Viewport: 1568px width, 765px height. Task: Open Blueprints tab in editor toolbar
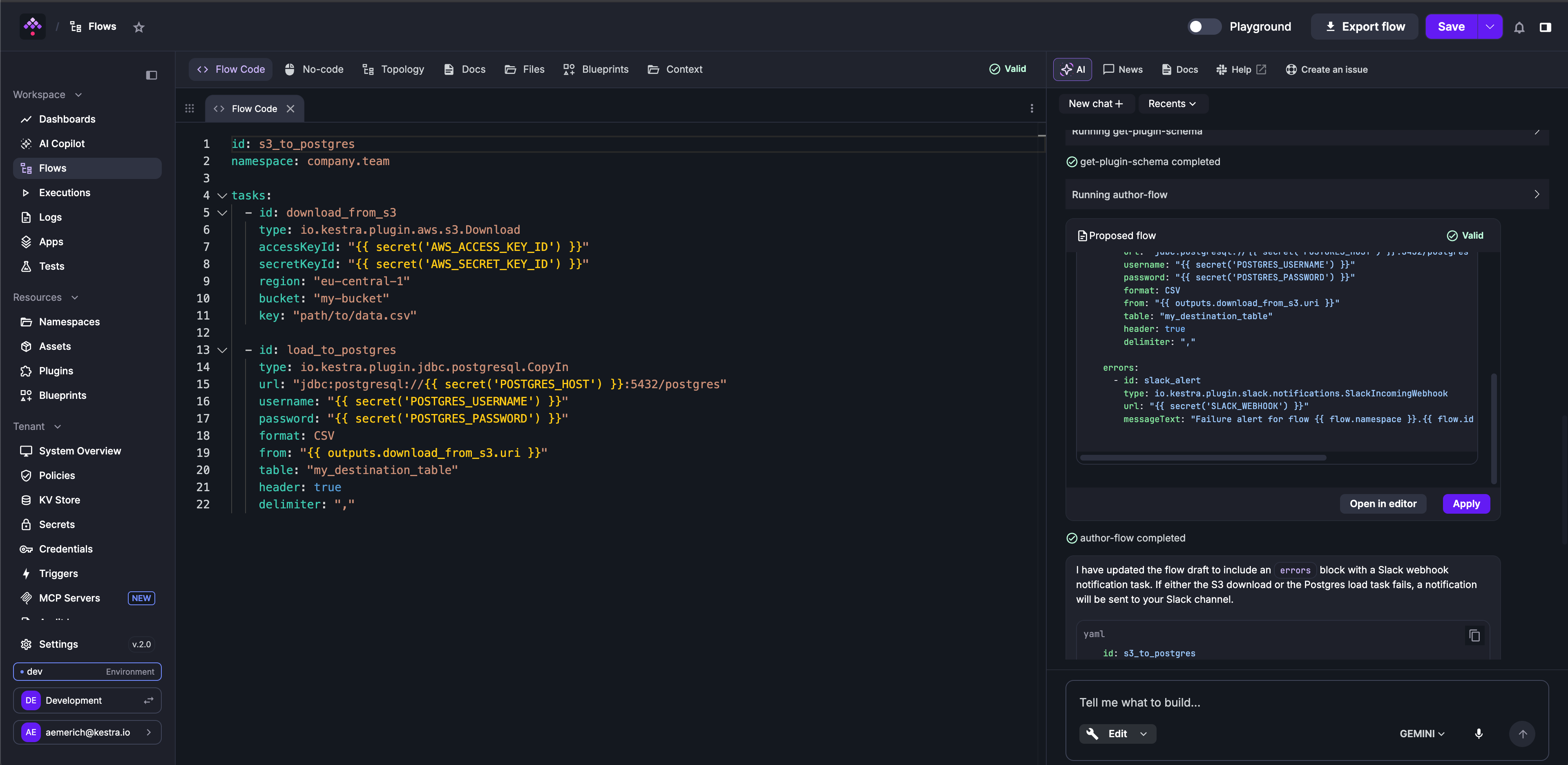[595, 69]
